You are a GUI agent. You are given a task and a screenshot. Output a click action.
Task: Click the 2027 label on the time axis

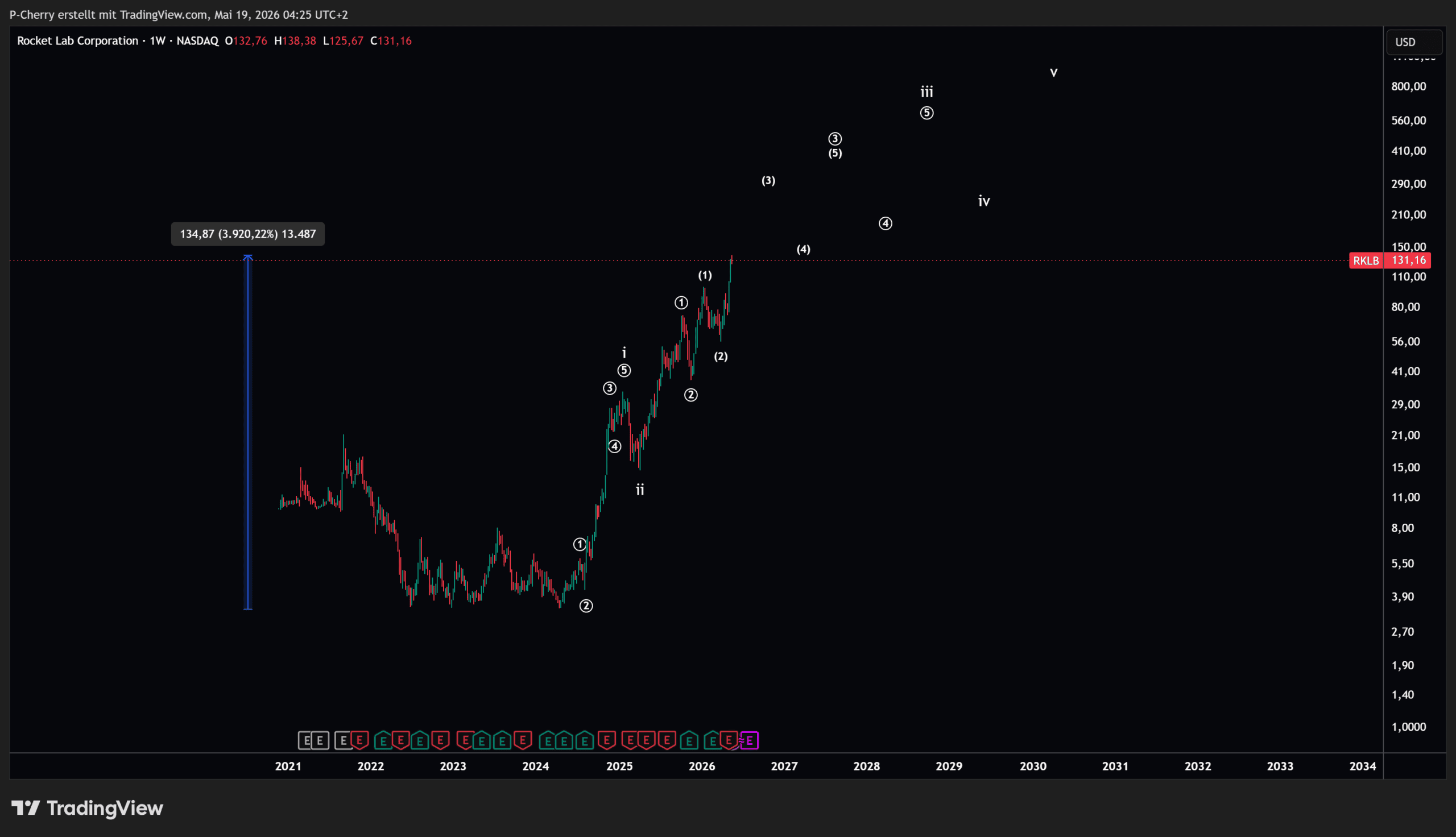[784, 766]
